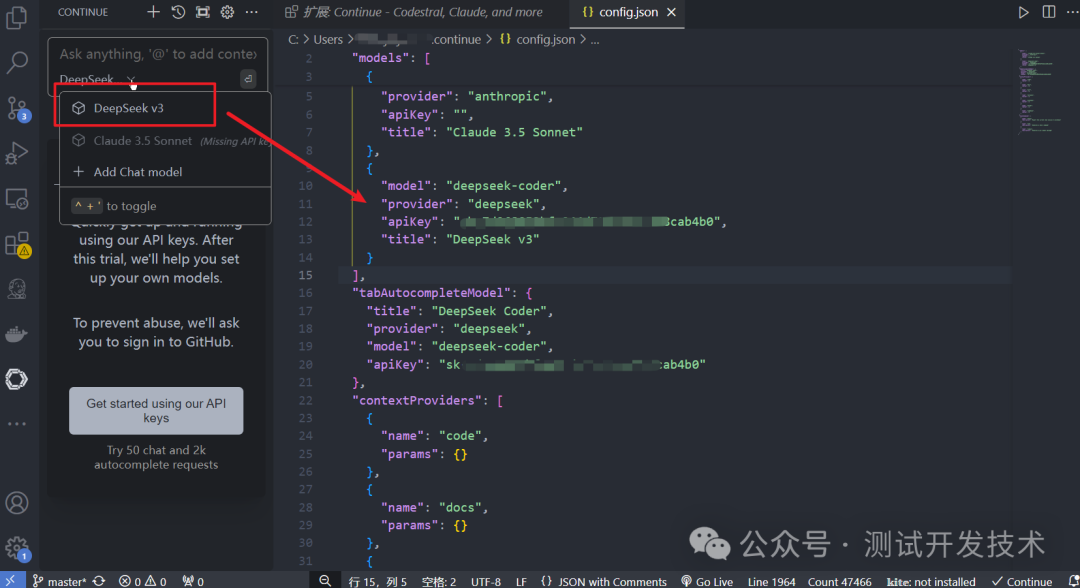
Task: Synchronize changes in status bar
Action: (x=99, y=581)
